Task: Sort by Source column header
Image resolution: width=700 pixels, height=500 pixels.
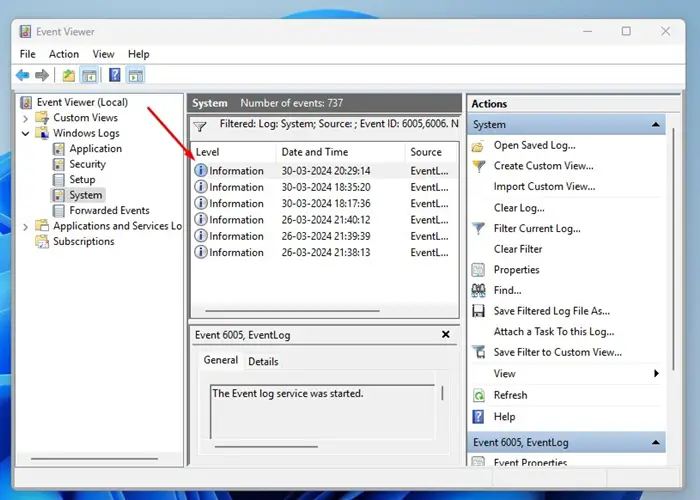Action: pos(431,152)
